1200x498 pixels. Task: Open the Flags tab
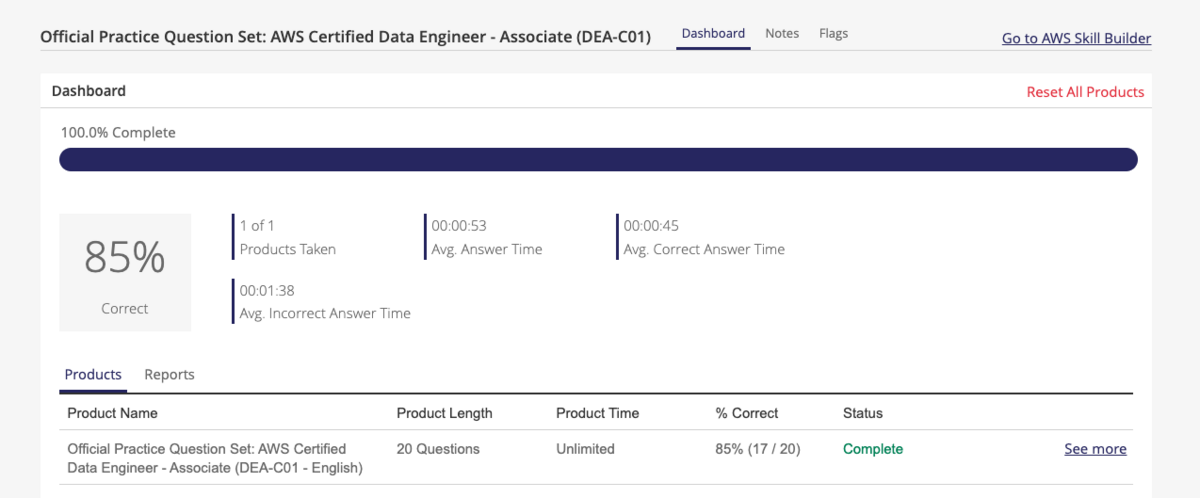(x=833, y=33)
